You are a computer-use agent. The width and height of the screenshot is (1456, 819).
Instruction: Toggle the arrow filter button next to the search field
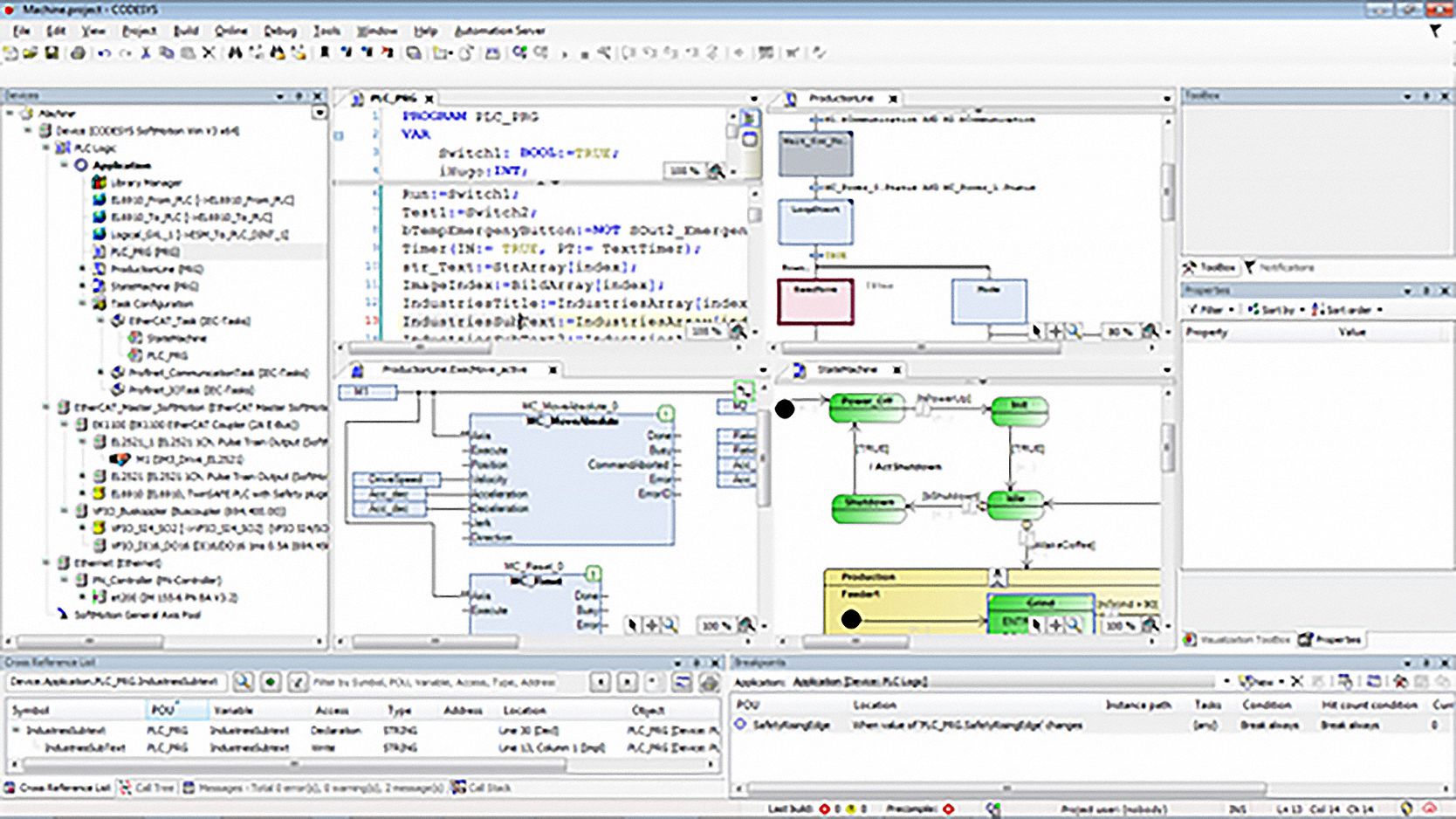point(299,682)
